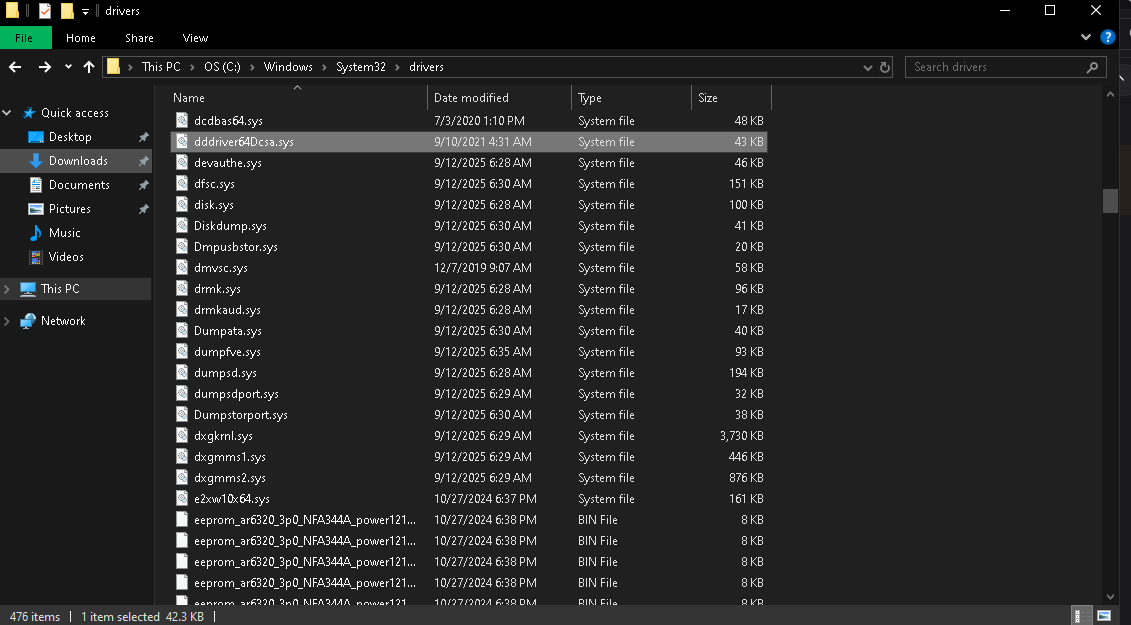
Task: Select the devauthe.sys file icon
Action: coord(182,163)
